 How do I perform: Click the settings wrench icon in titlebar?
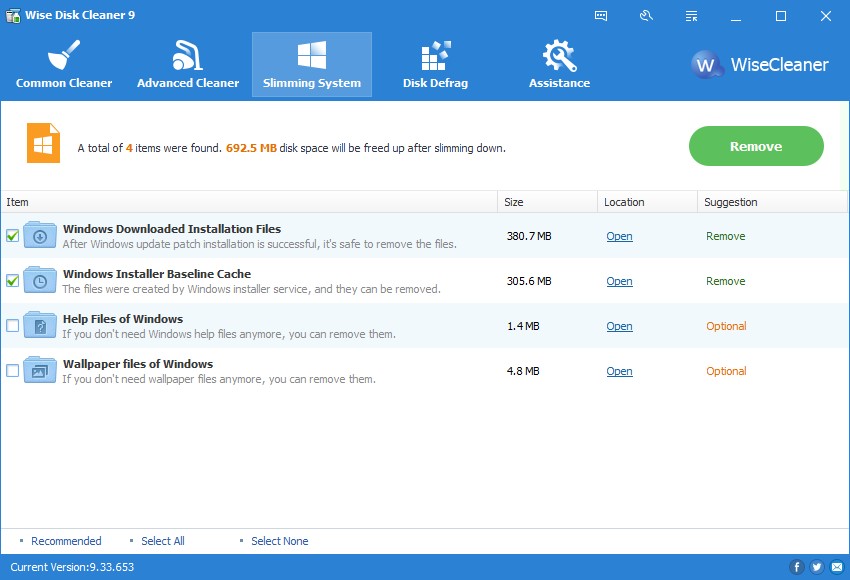pyautogui.click(x=646, y=16)
